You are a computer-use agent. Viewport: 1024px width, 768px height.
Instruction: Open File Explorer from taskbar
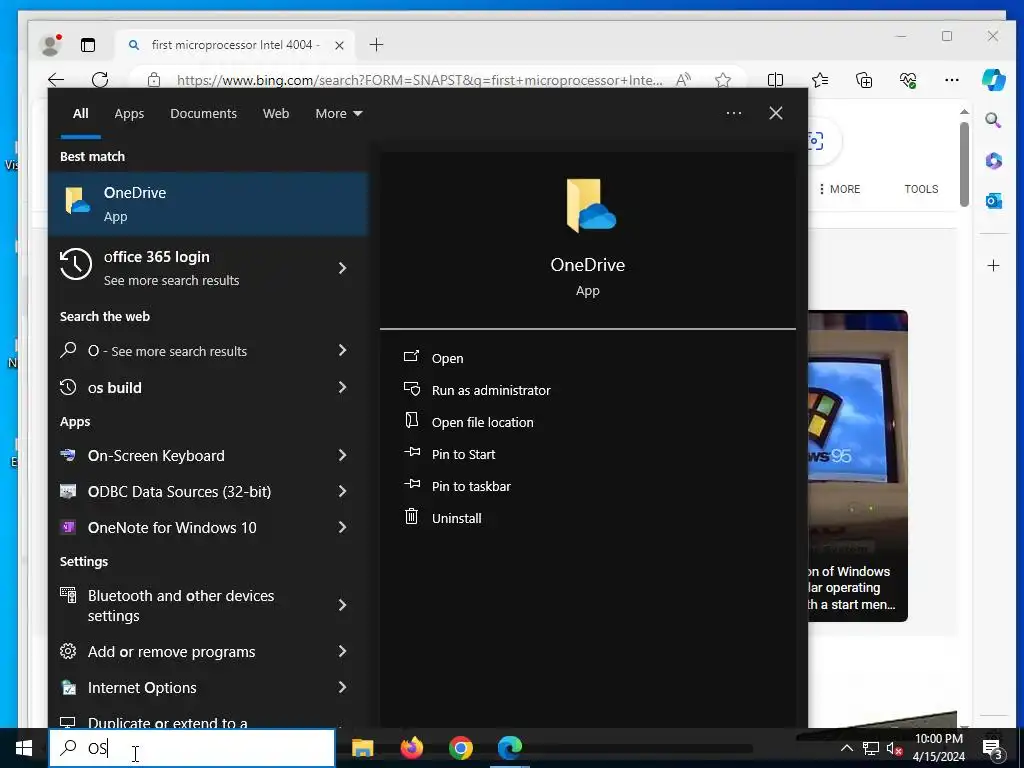362,748
